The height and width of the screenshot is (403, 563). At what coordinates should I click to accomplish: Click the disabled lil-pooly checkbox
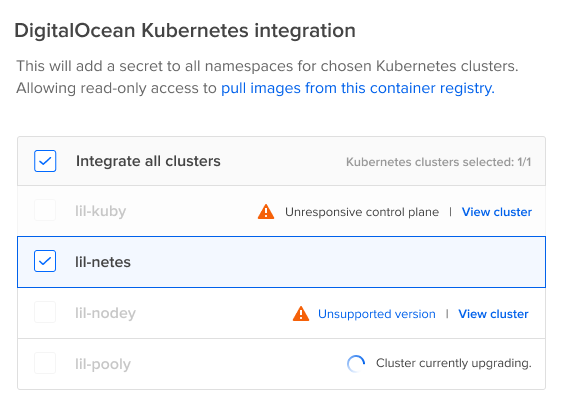point(45,363)
